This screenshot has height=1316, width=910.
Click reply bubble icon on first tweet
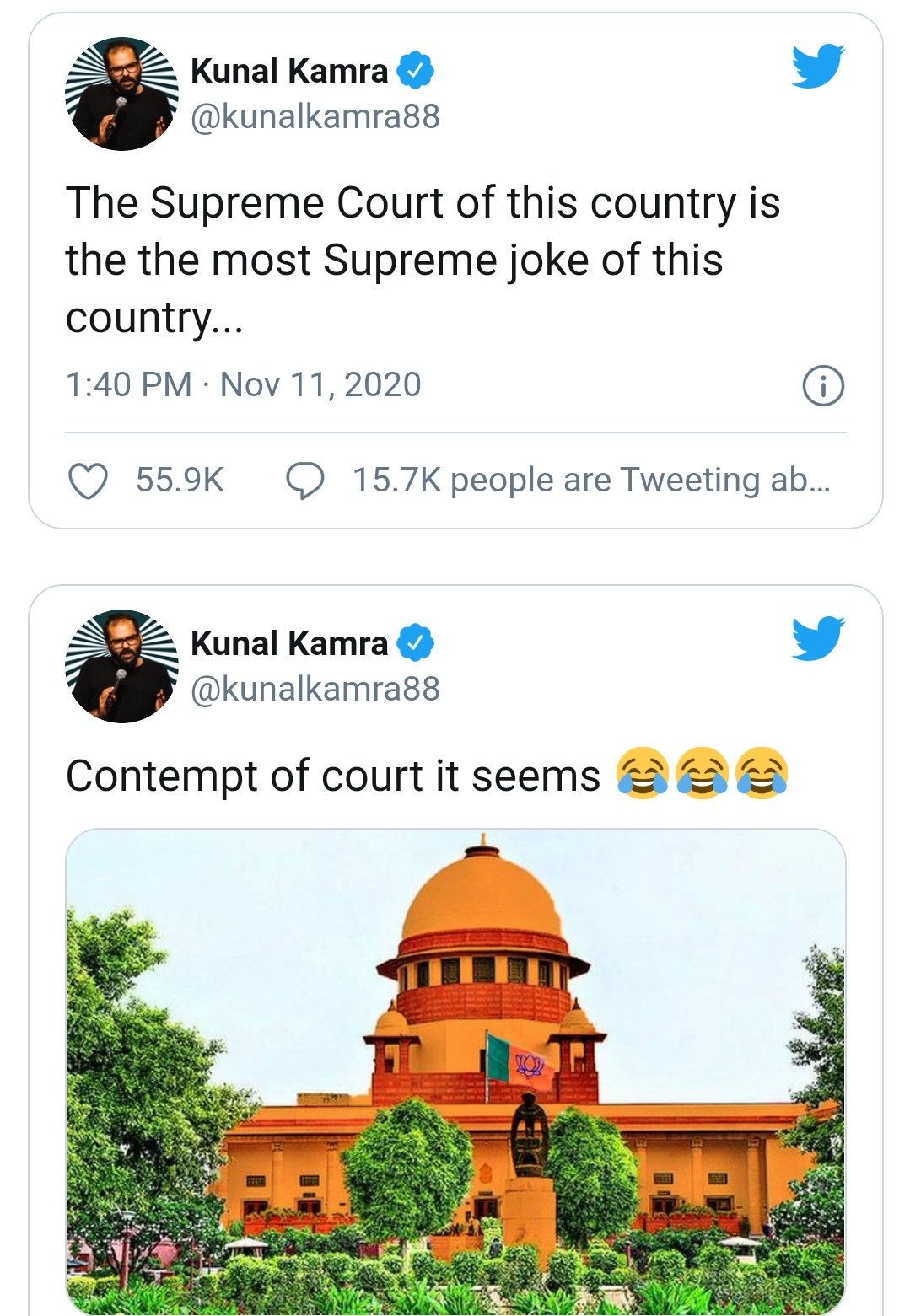click(304, 481)
